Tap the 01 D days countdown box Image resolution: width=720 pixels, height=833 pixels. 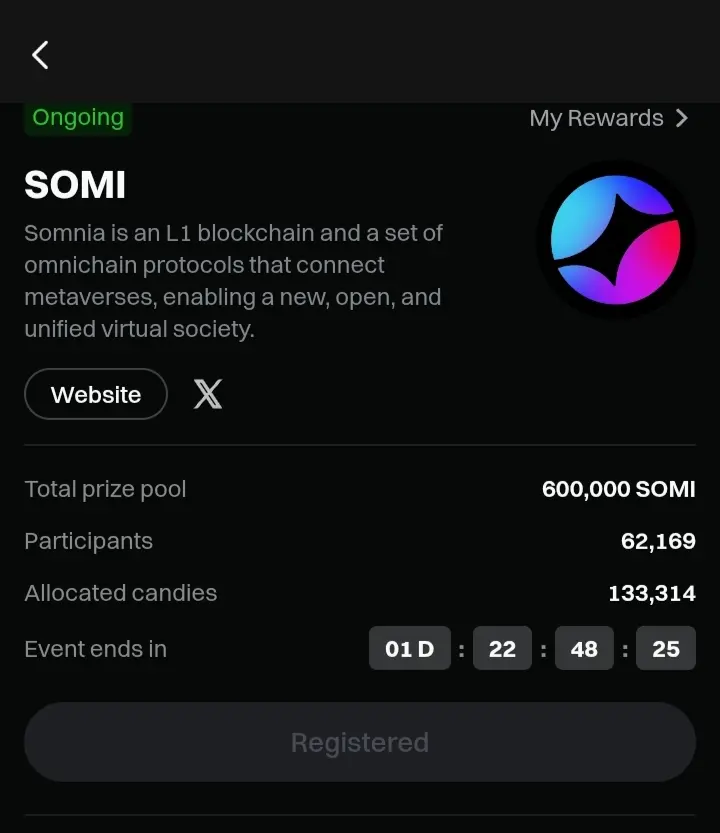click(410, 648)
